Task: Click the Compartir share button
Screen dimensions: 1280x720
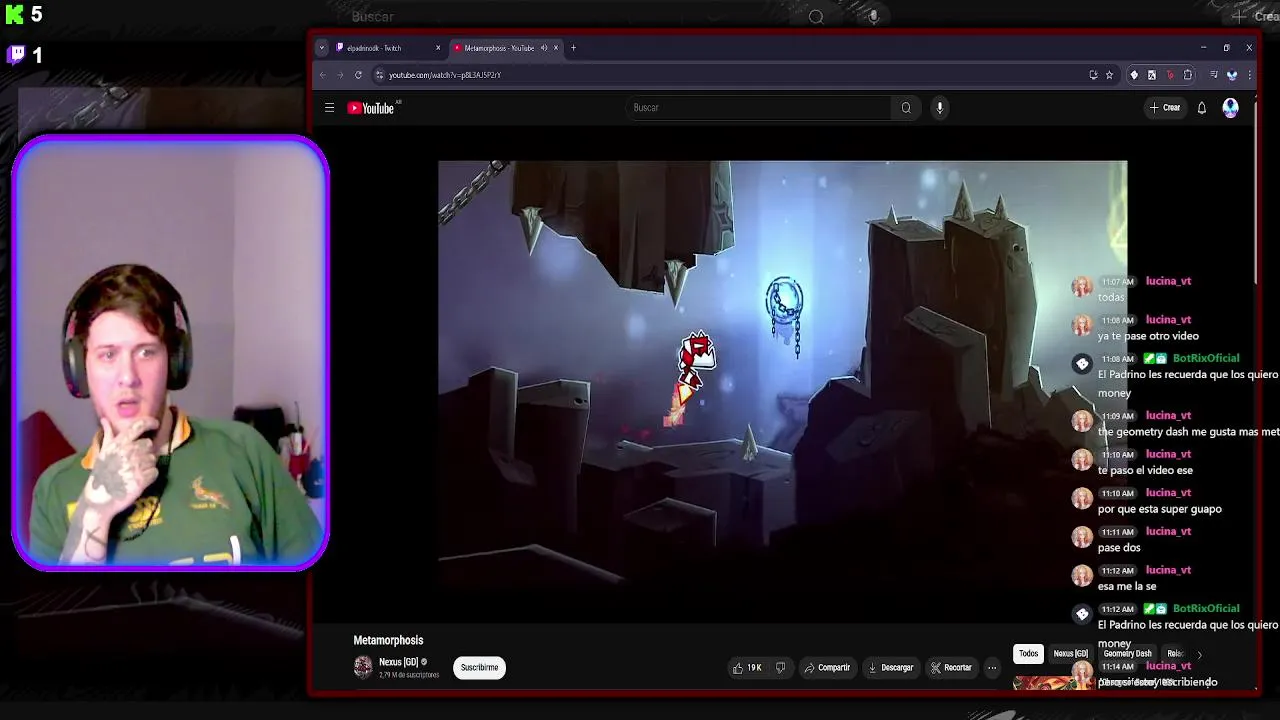Action: (827, 668)
